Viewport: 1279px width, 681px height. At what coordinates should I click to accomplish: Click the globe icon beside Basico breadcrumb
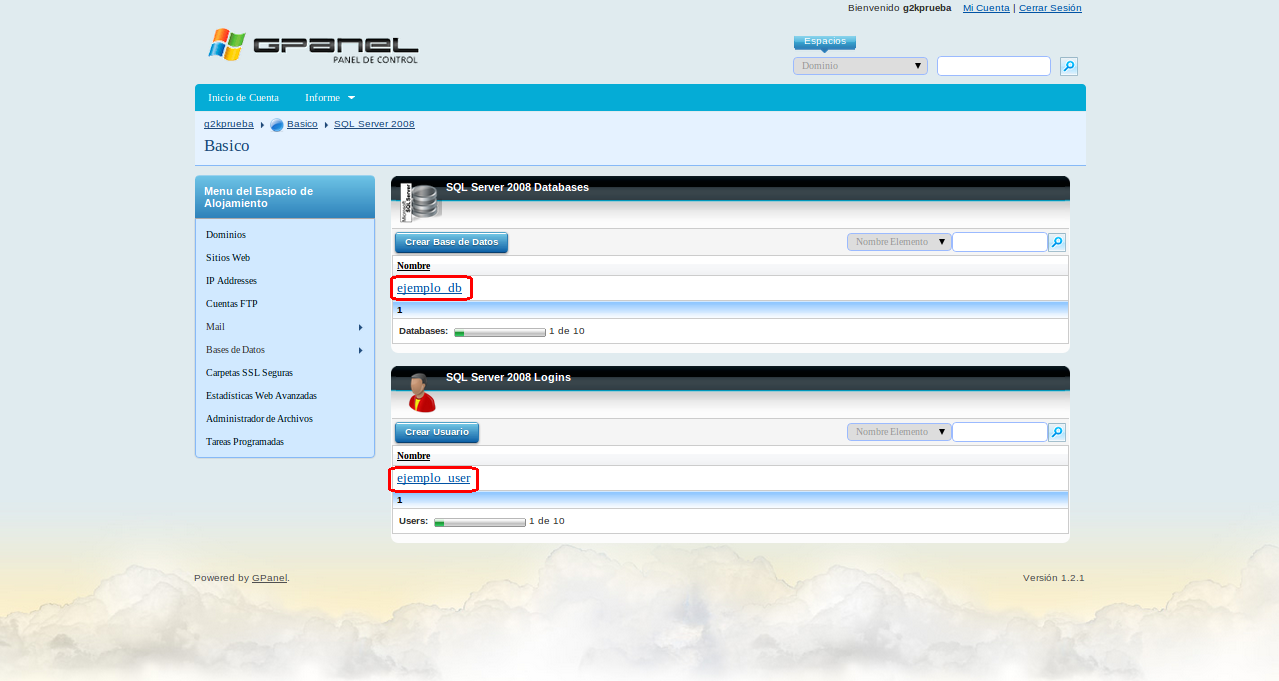277,125
